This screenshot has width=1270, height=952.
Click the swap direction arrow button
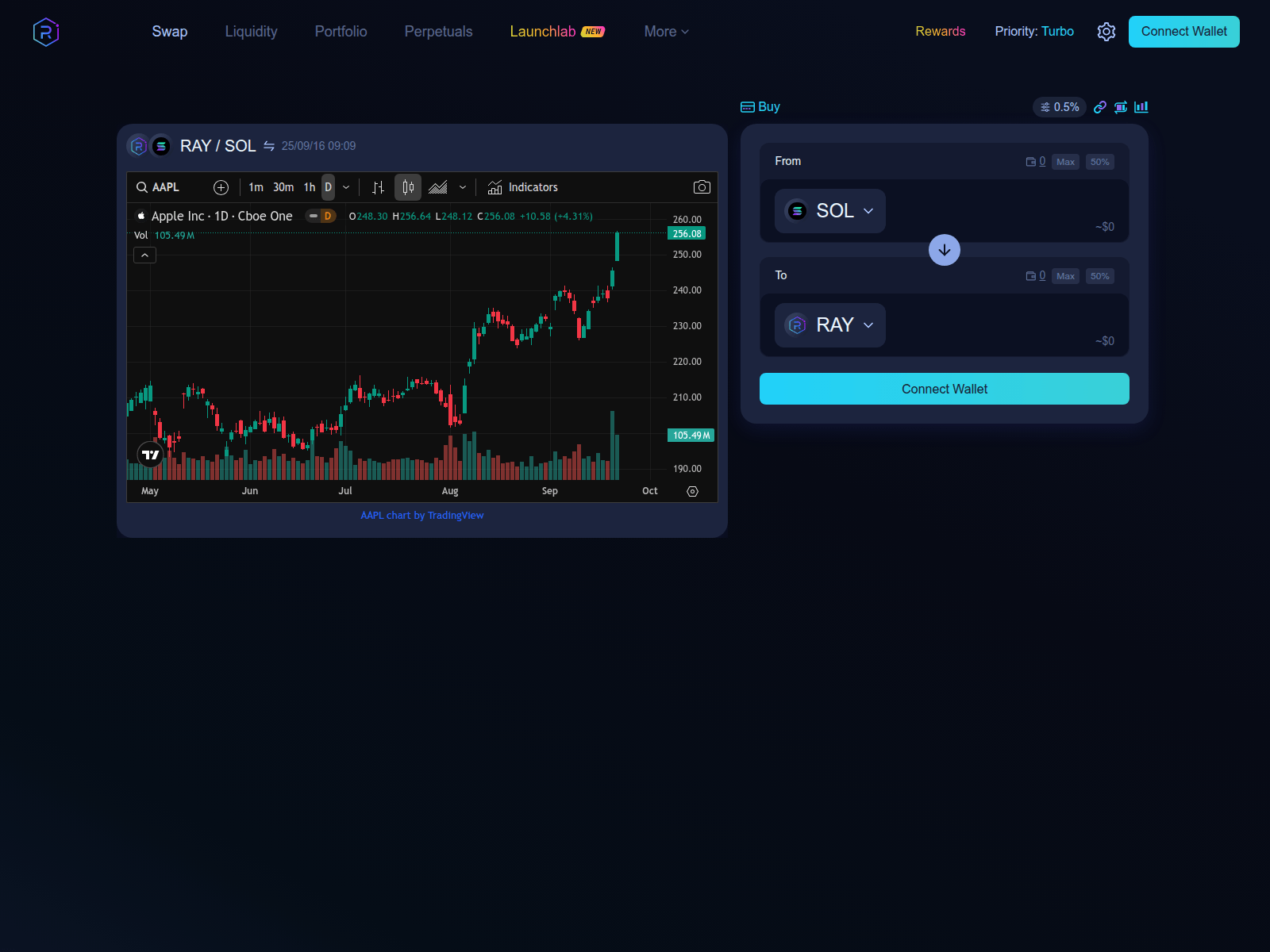click(x=945, y=250)
